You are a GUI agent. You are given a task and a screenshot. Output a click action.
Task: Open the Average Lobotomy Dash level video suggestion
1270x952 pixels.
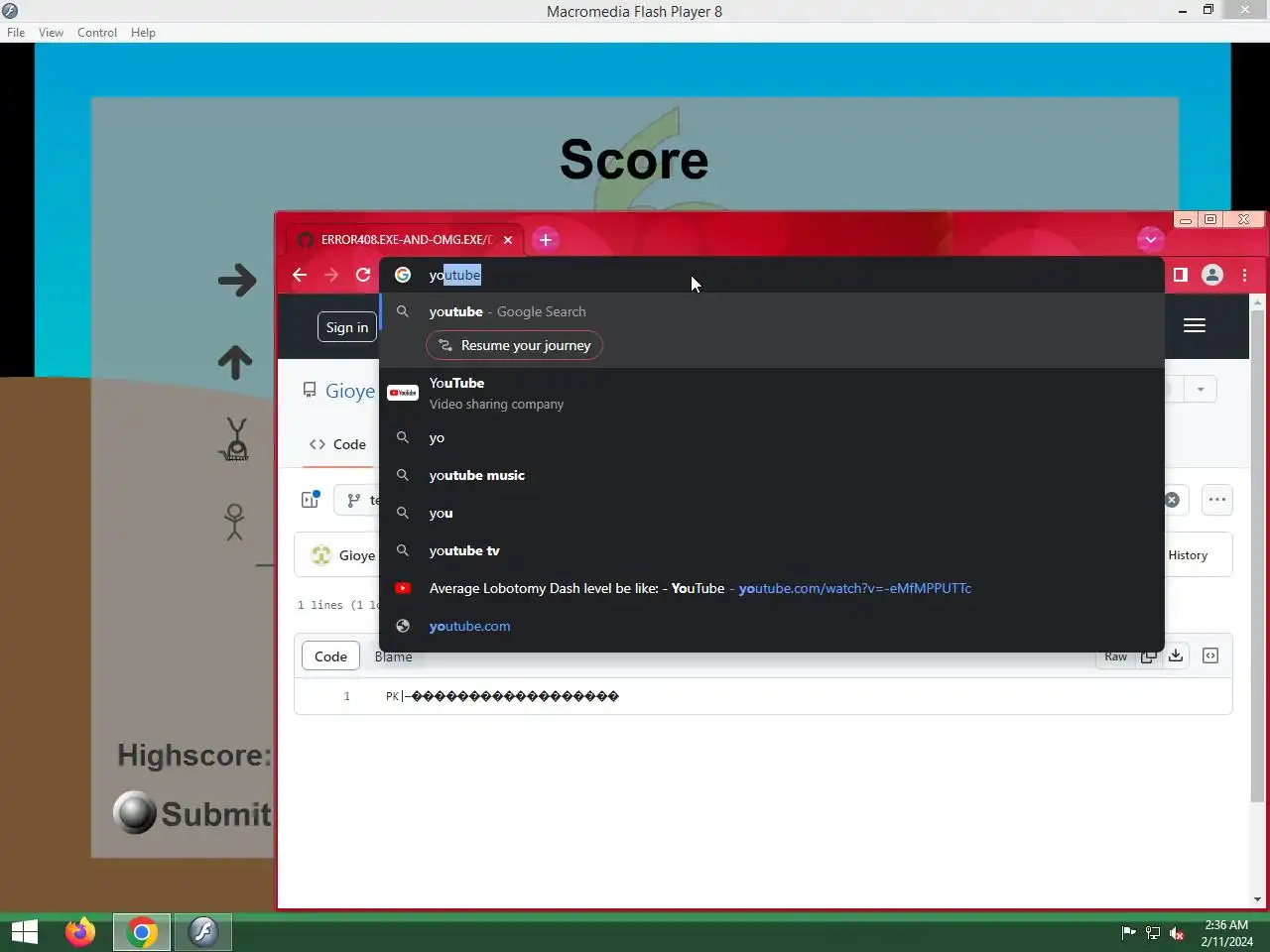coord(772,588)
